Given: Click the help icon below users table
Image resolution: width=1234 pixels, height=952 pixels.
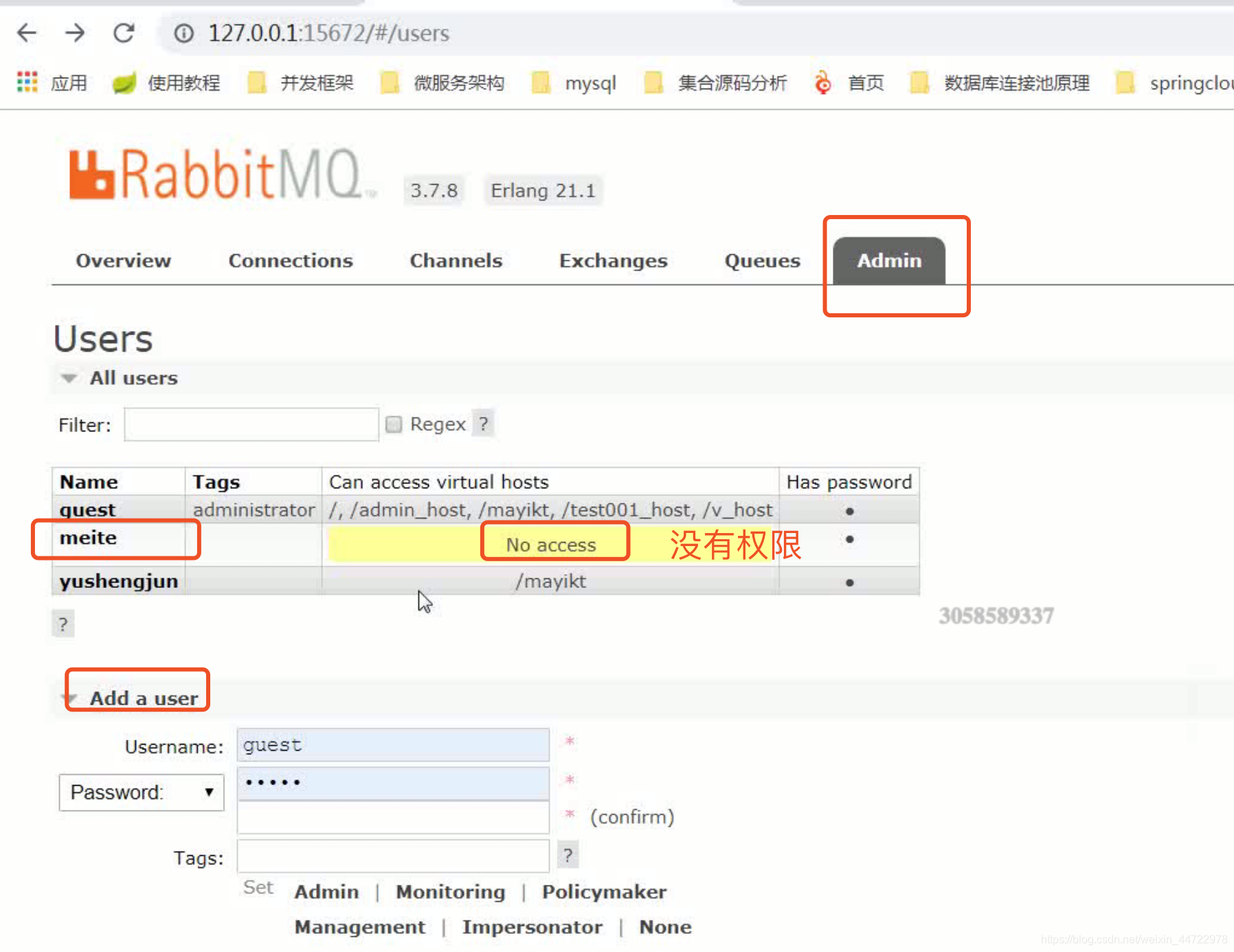Looking at the screenshot, I should tap(63, 624).
